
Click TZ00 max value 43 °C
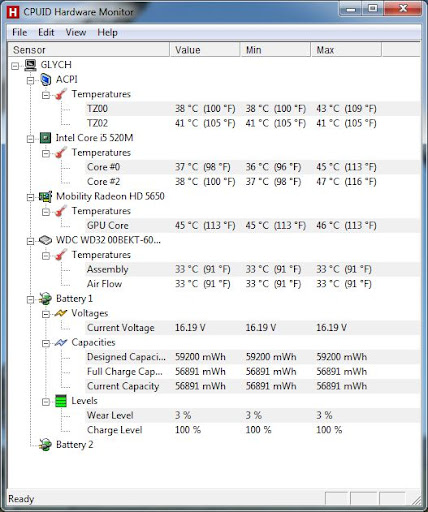[346, 109]
